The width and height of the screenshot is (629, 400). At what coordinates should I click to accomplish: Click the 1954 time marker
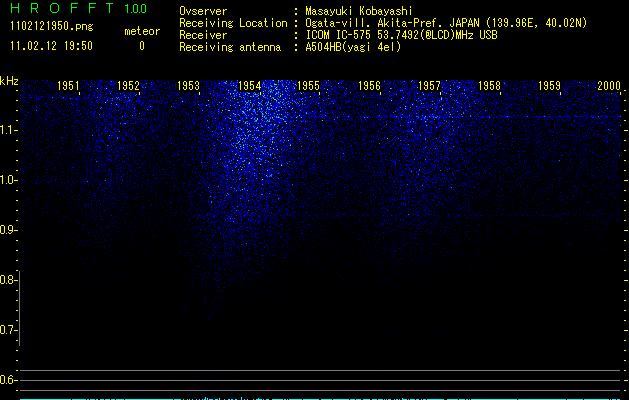point(250,86)
